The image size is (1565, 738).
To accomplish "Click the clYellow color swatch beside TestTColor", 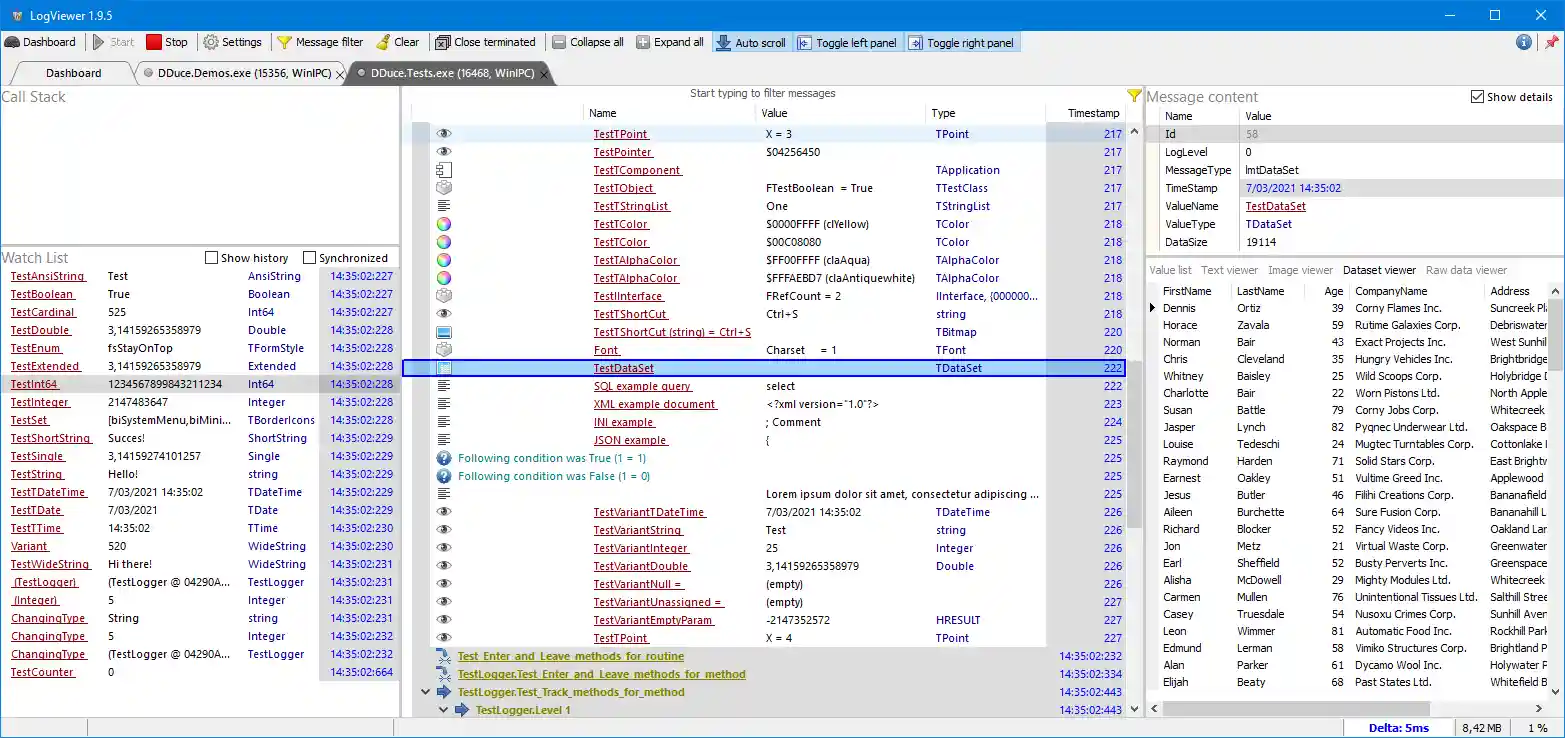I will [443, 224].
